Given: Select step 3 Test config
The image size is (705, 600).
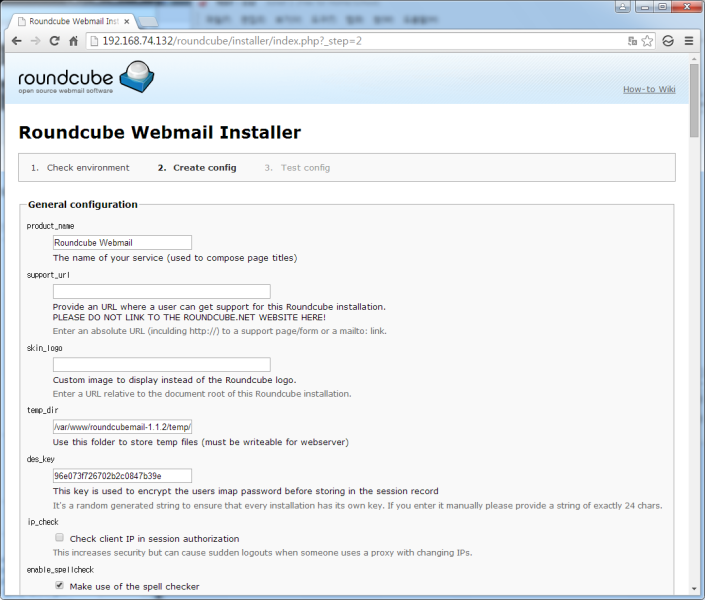Looking at the screenshot, I should pyautogui.click(x=297, y=167).
